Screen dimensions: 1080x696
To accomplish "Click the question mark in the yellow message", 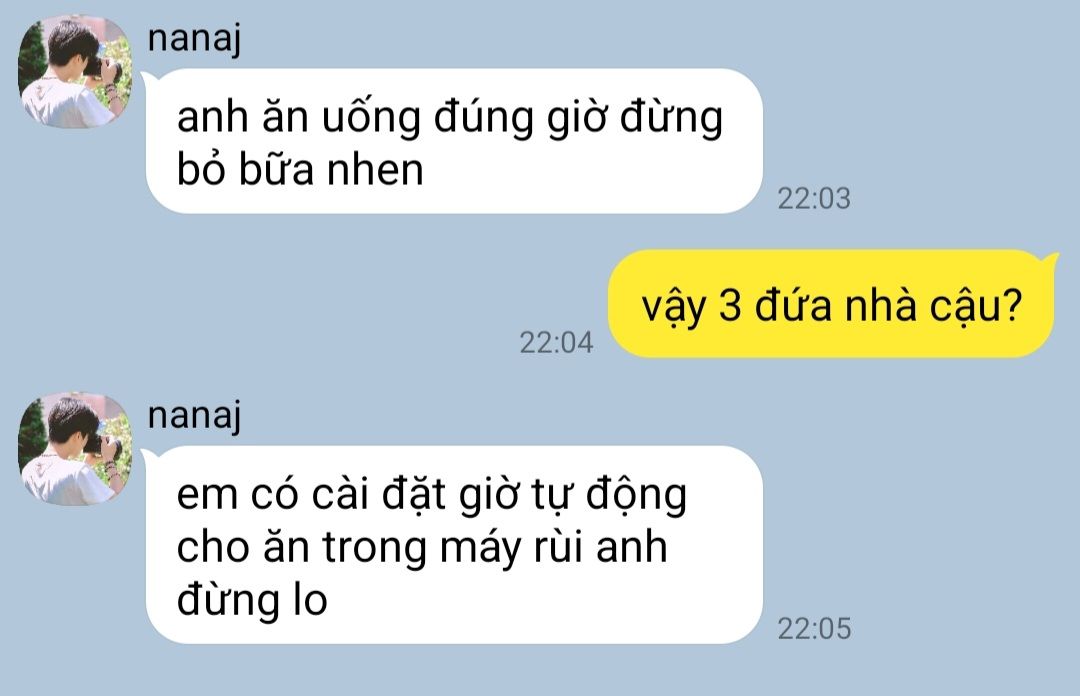I will [1012, 305].
